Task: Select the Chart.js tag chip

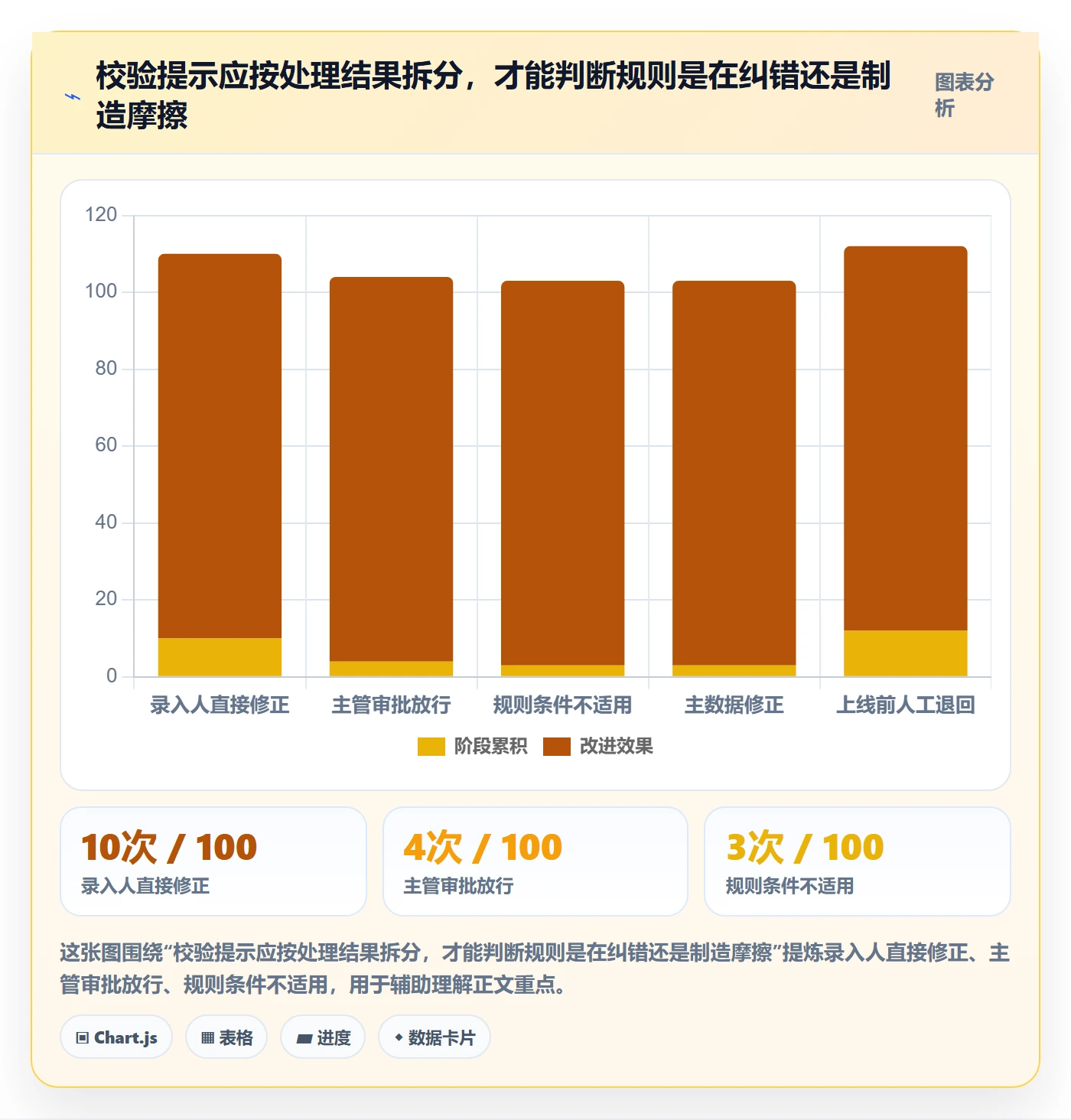Action: click(x=116, y=1037)
